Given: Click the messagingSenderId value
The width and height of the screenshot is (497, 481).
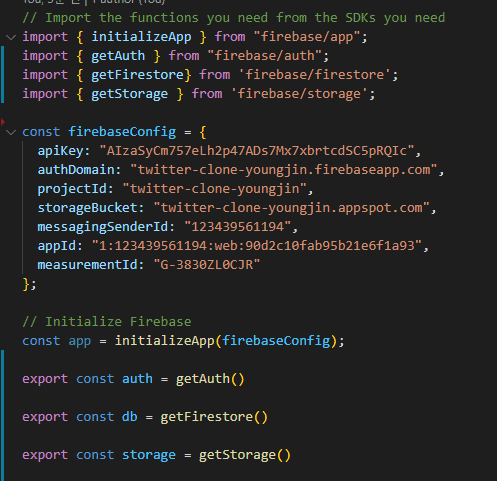Looking at the screenshot, I should (238, 227).
